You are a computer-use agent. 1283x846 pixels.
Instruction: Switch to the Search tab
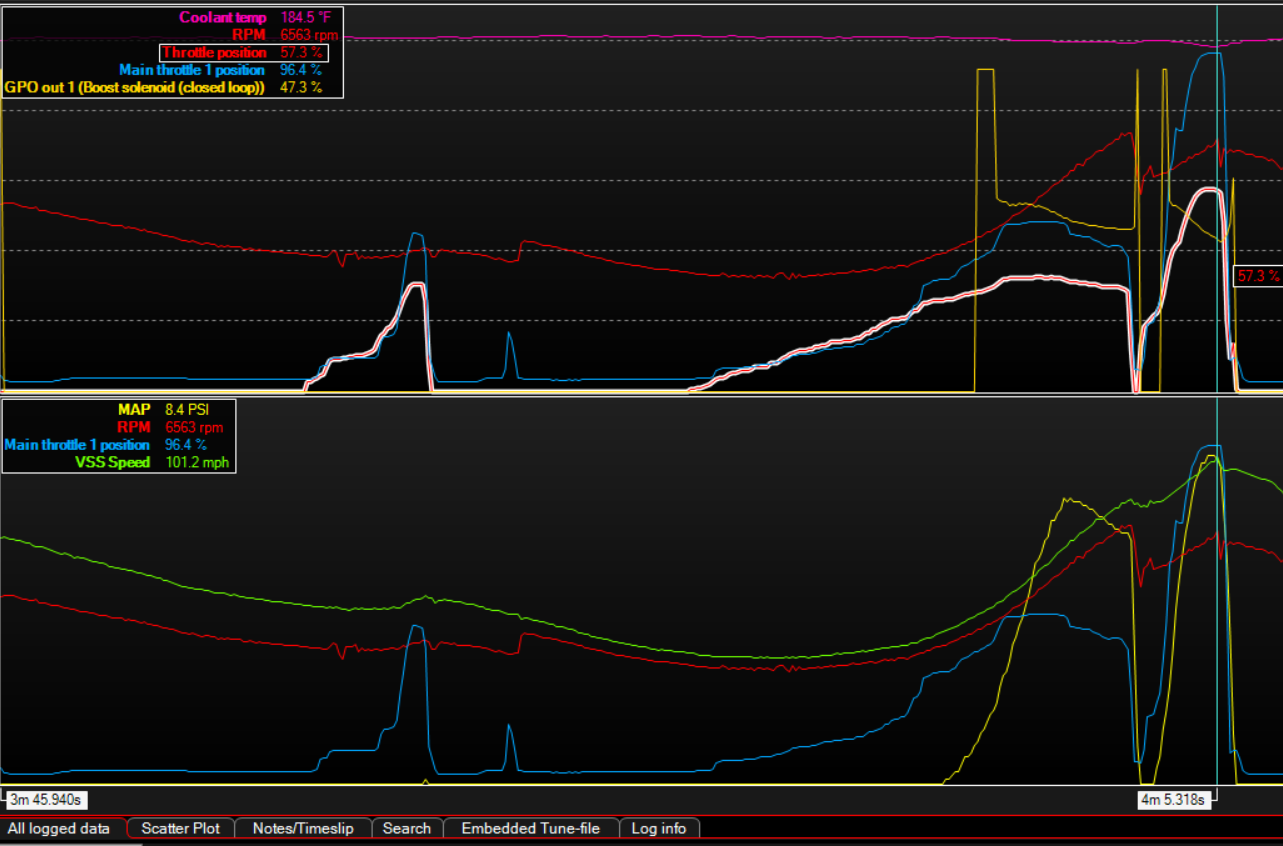(x=407, y=828)
